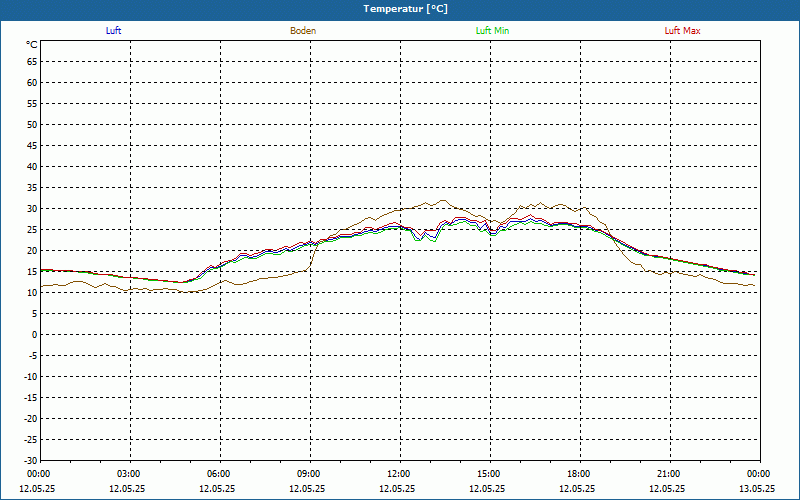Click the 15:00 time axis label
Screen dimensions: 800x500
(x=490, y=474)
